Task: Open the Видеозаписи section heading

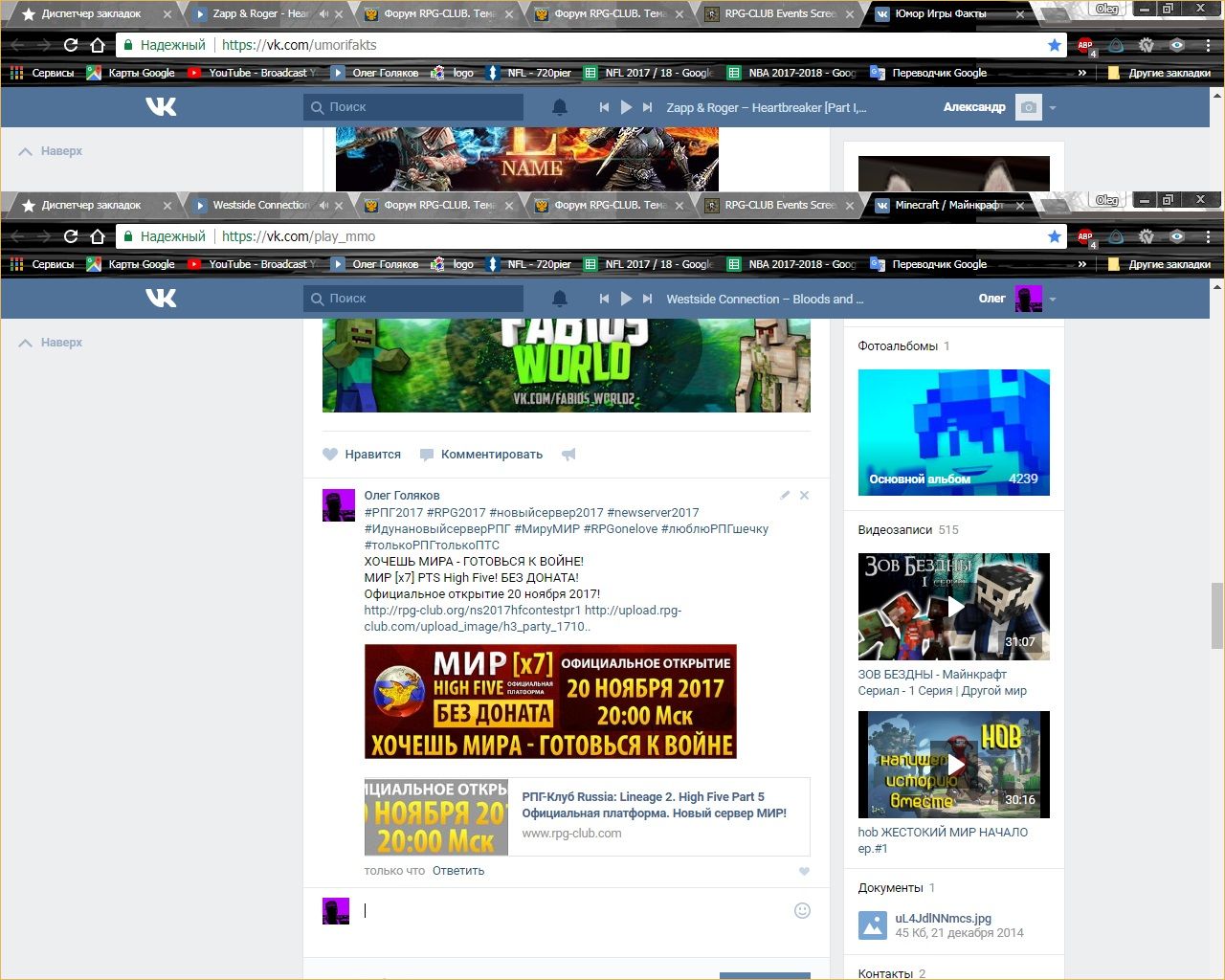Action: point(895,529)
